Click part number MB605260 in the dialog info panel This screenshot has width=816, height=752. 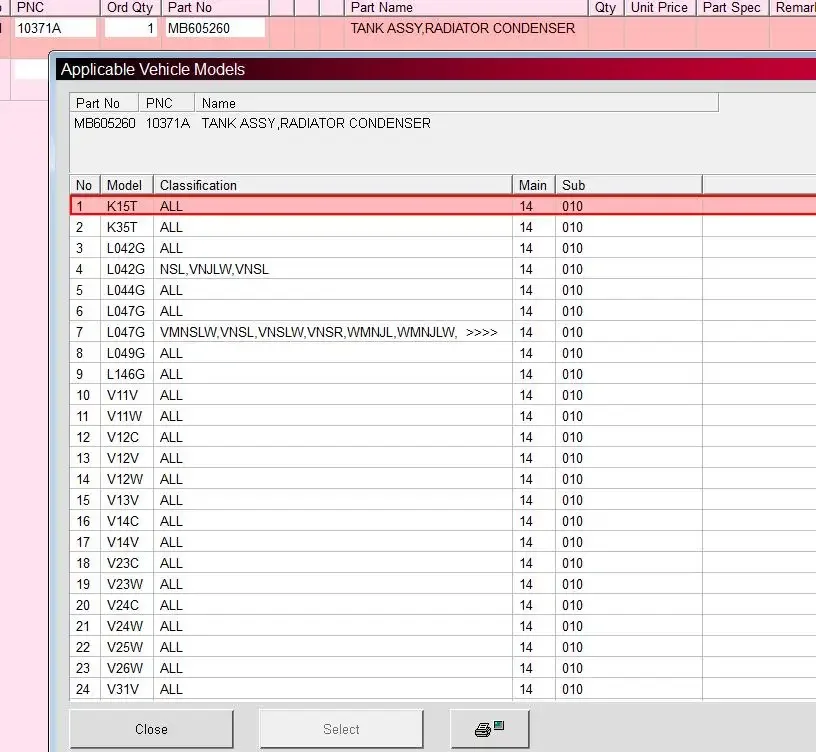[105, 123]
